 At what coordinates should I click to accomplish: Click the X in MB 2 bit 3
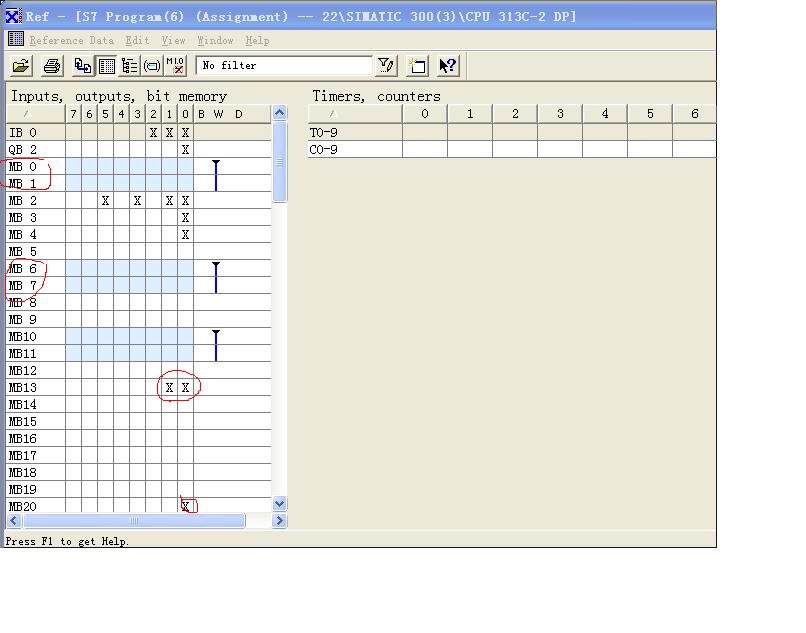coord(137,201)
